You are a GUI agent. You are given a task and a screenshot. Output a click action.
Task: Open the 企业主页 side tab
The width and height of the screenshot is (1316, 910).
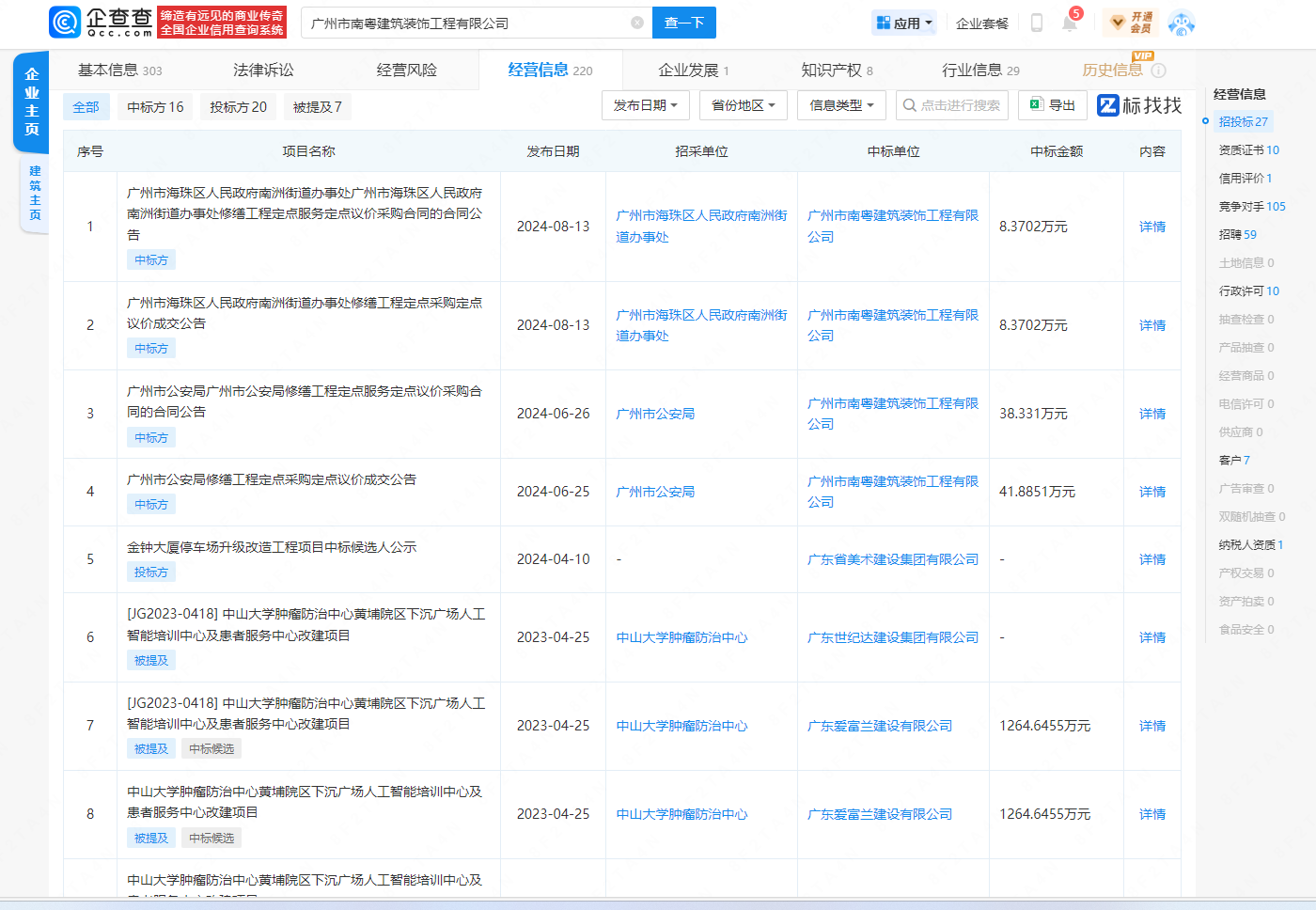(x=32, y=102)
